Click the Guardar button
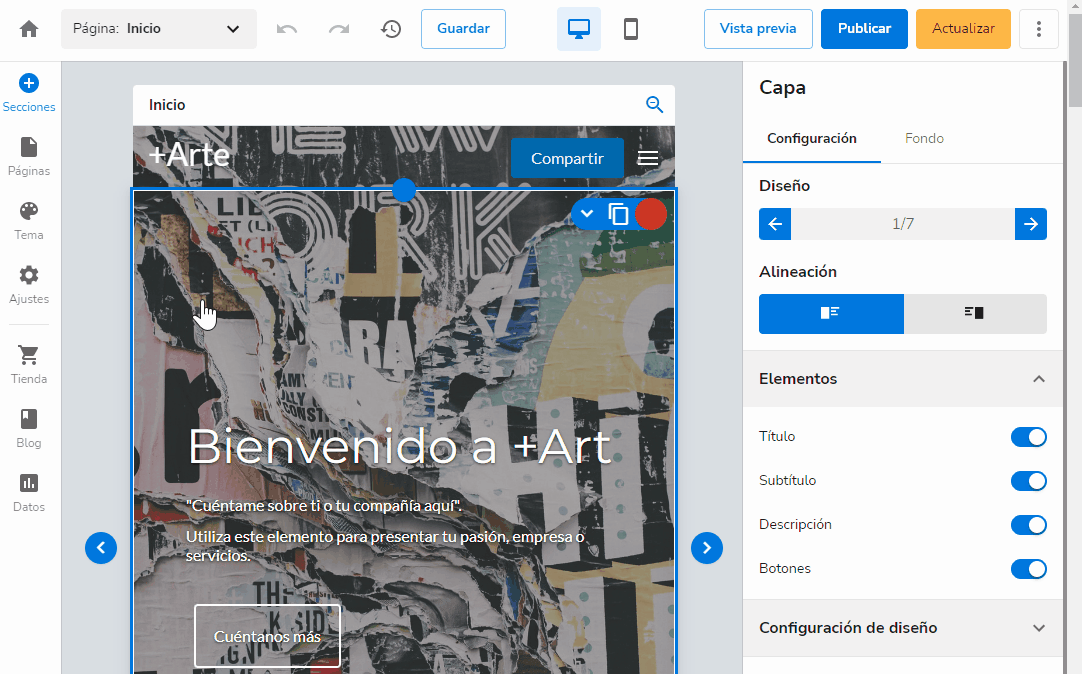1082x674 pixels. point(463,29)
